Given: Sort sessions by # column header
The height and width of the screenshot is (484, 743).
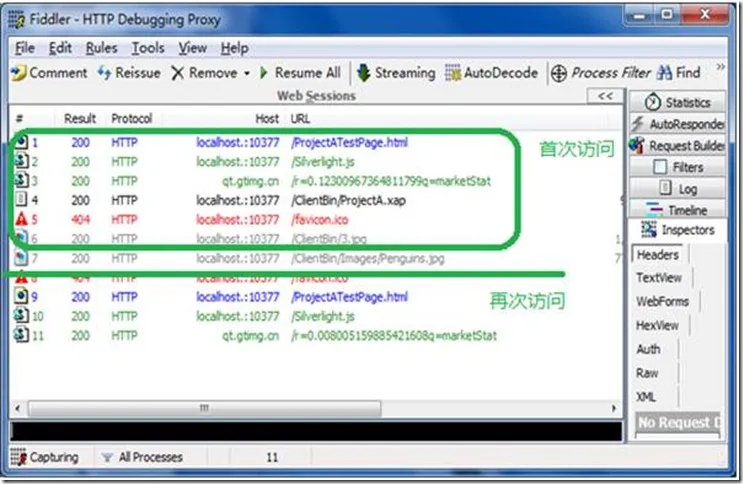Looking at the screenshot, I should pos(19,119).
